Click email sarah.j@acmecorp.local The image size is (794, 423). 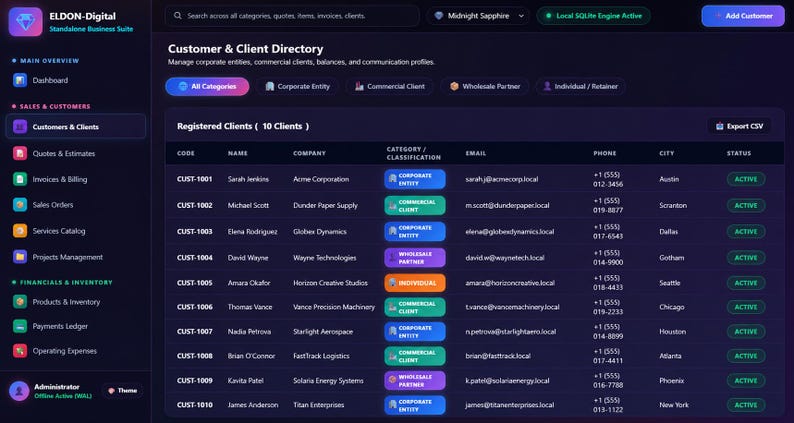coord(502,179)
